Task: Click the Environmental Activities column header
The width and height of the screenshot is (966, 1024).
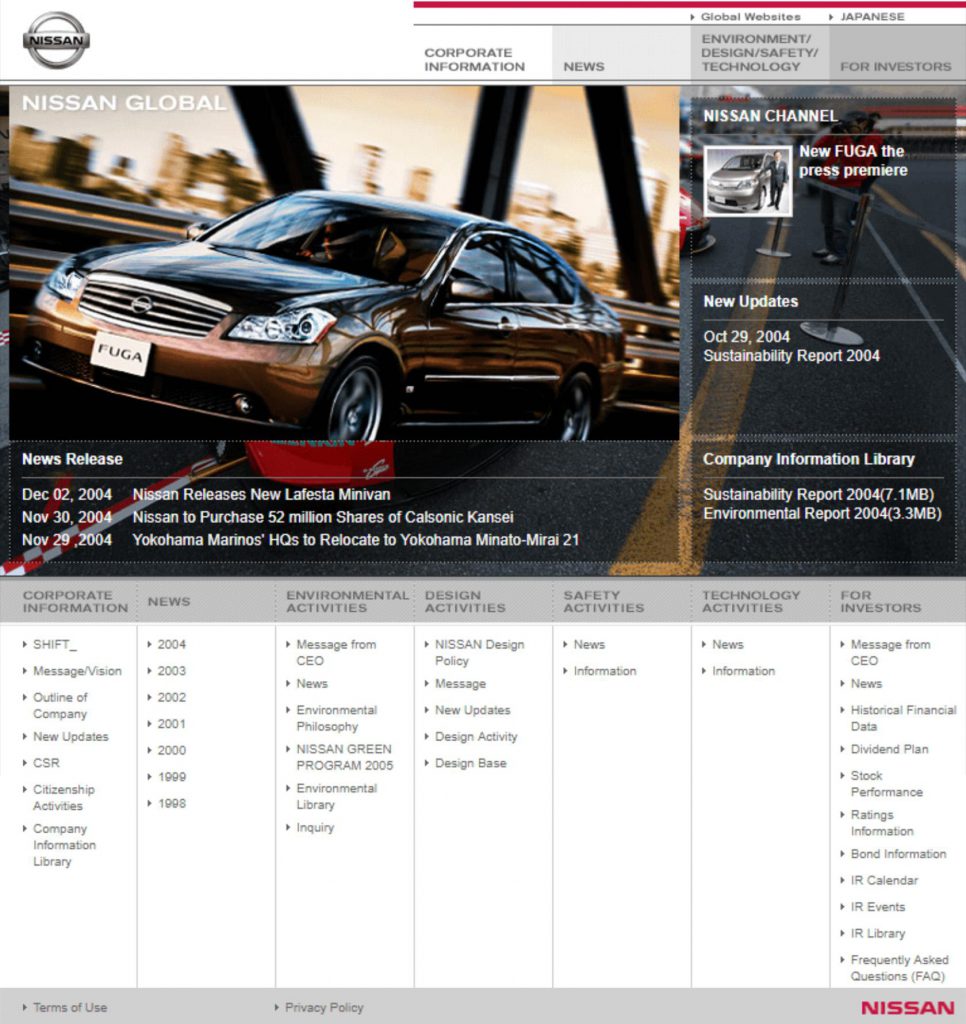Action: [x=347, y=601]
